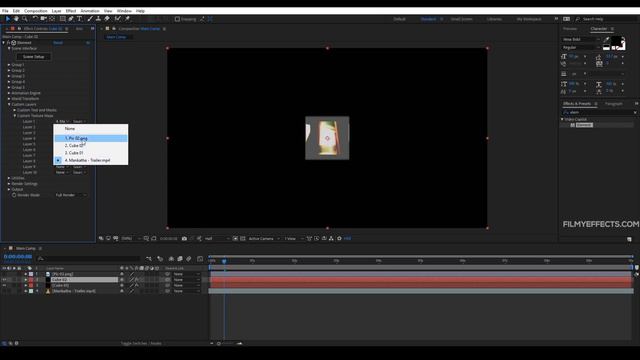
Task: Select the Pen tool
Action: pyautogui.click(x=71, y=19)
